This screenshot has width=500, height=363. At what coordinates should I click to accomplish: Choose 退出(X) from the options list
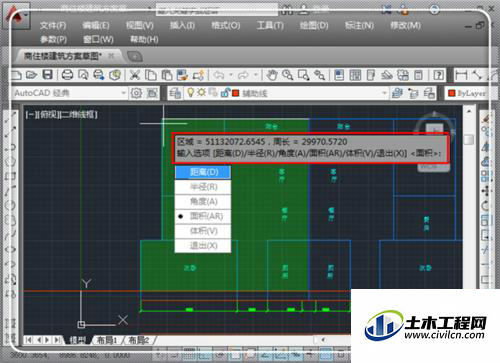tap(203, 246)
